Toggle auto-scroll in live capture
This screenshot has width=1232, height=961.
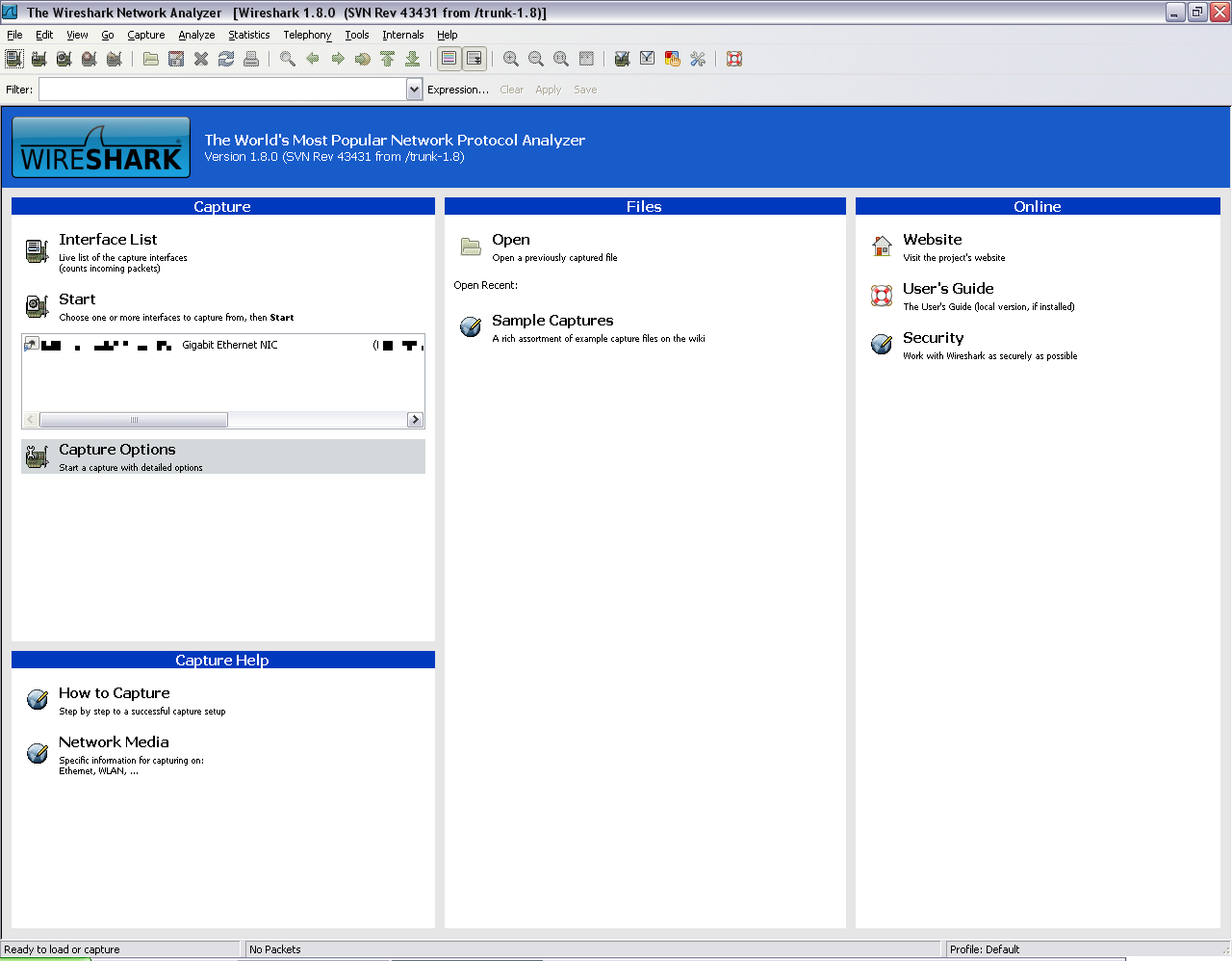pyautogui.click(x=474, y=59)
